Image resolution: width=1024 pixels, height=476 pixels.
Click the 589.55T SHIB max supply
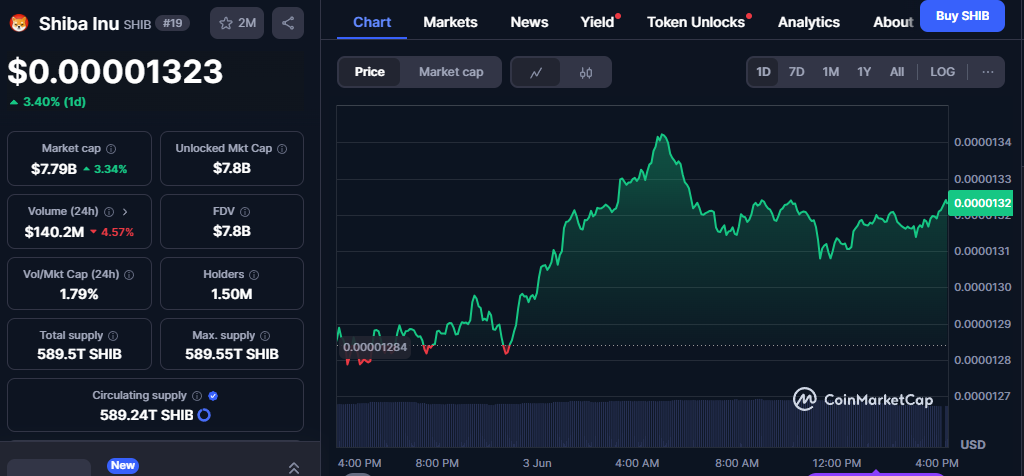click(x=232, y=355)
